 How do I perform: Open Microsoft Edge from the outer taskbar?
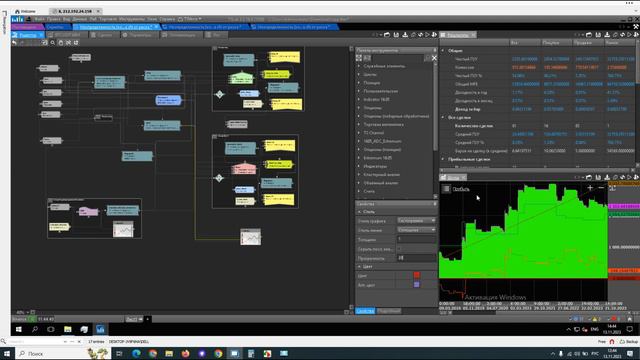coord(136,353)
